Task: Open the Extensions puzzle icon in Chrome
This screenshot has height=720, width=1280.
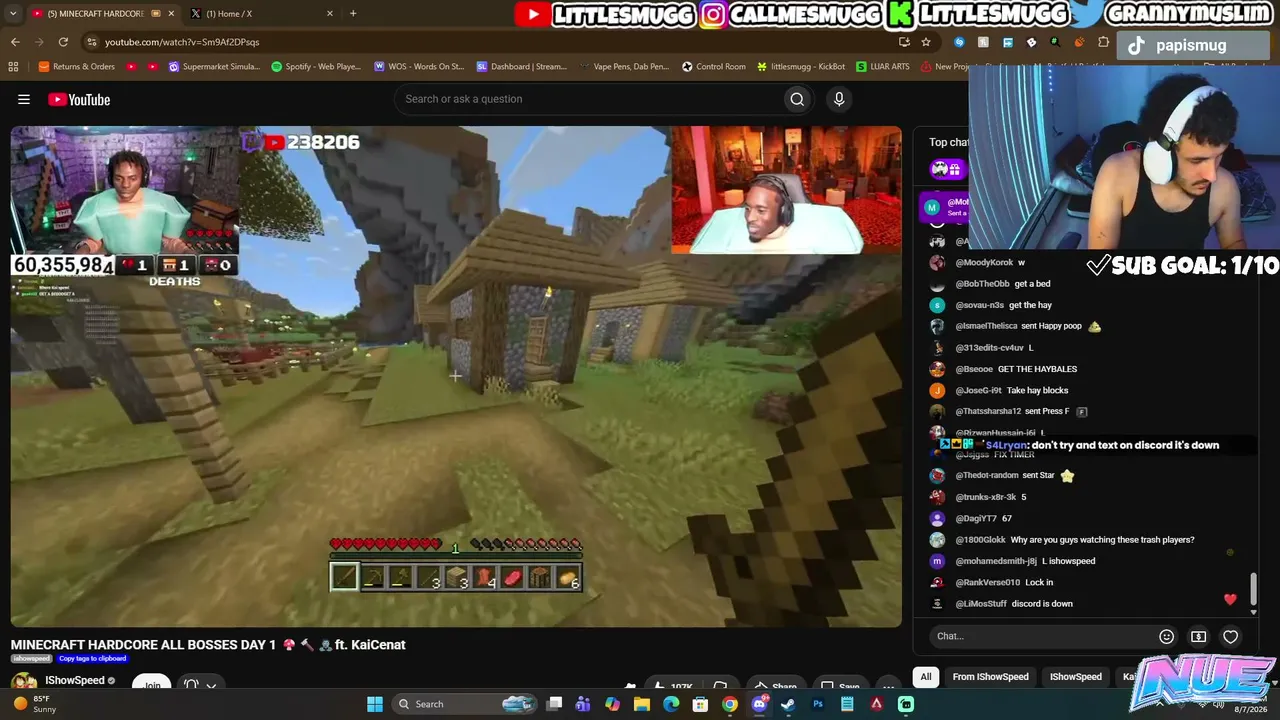Action: coord(1103,42)
